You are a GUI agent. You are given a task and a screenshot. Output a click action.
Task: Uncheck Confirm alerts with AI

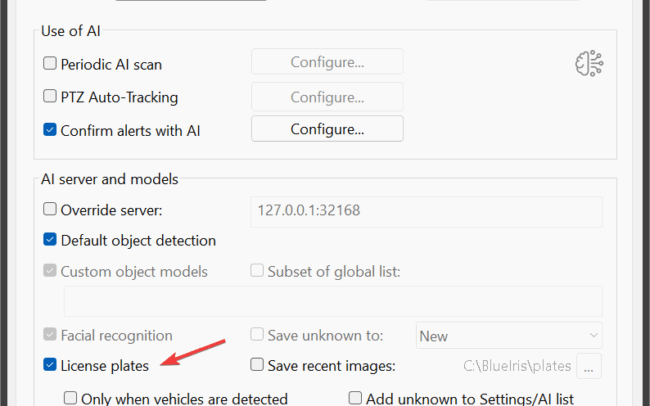[x=50, y=129]
